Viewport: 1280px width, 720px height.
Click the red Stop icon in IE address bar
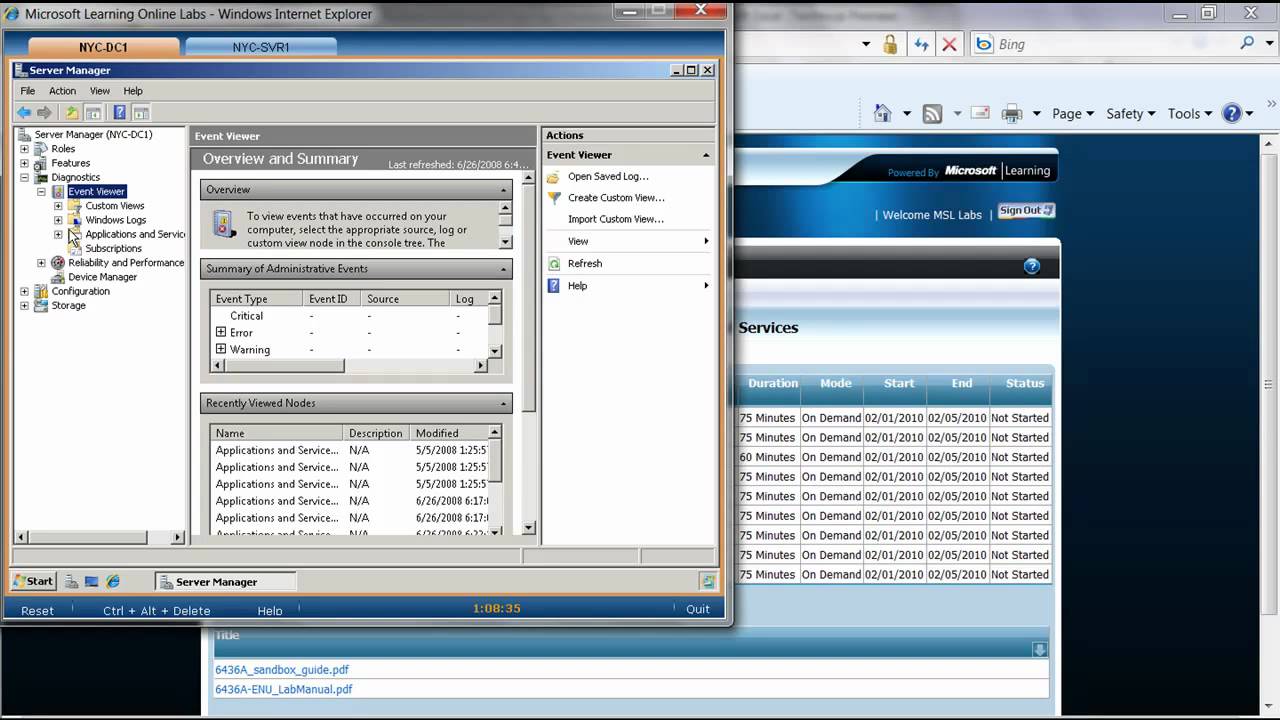950,44
